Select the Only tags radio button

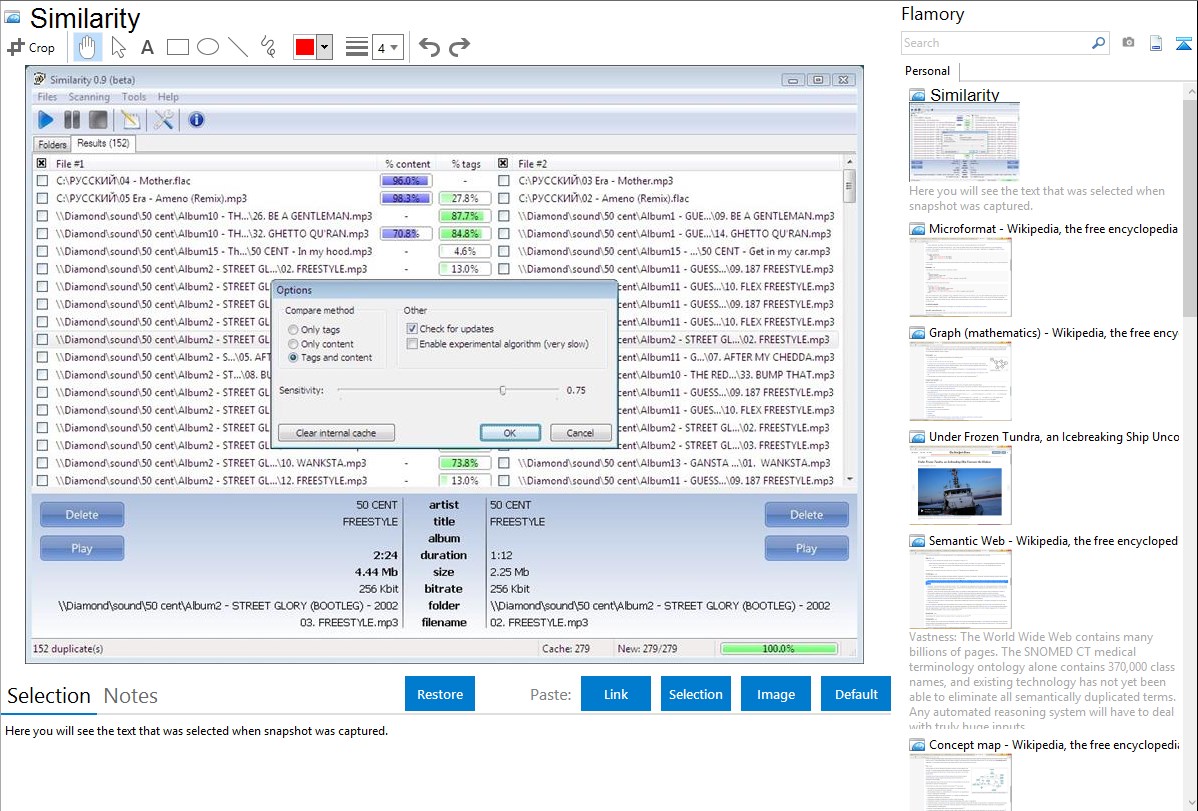pyautogui.click(x=293, y=329)
